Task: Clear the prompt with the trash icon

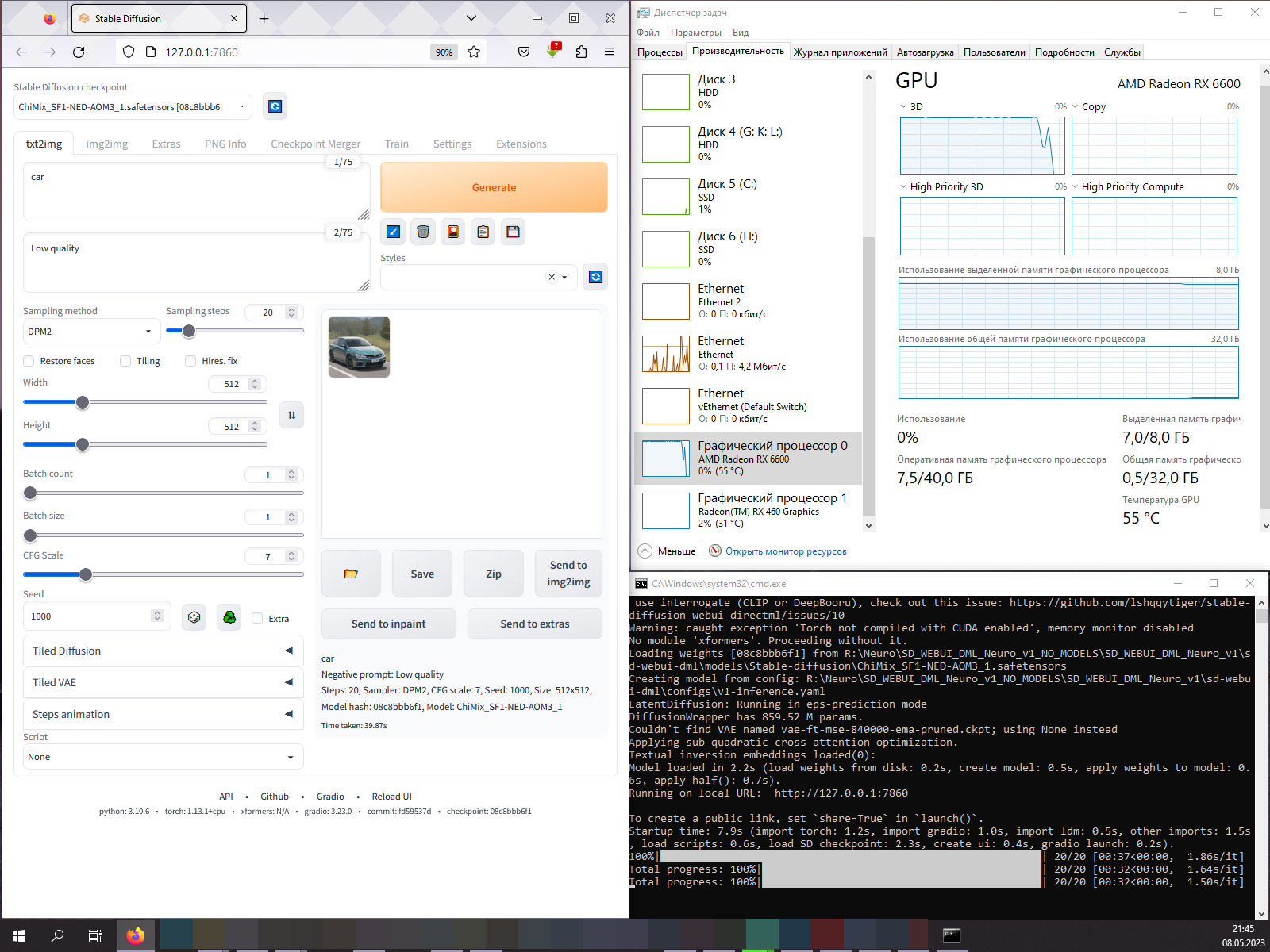Action: pos(423,232)
